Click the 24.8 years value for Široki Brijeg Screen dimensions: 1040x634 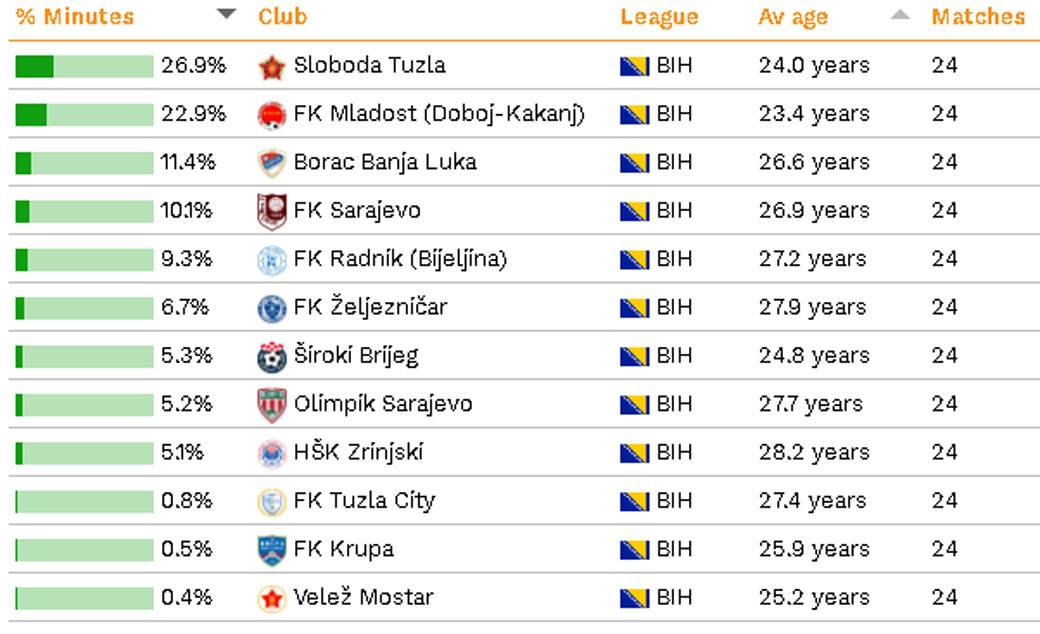(x=814, y=356)
